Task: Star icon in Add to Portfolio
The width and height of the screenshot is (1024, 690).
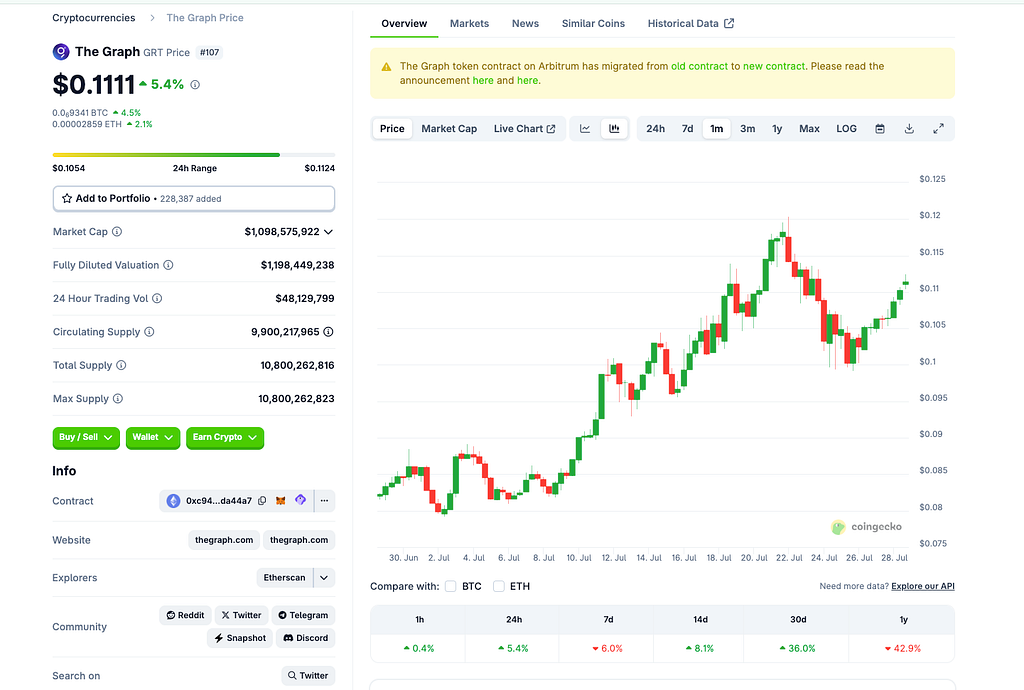Action: (67, 198)
